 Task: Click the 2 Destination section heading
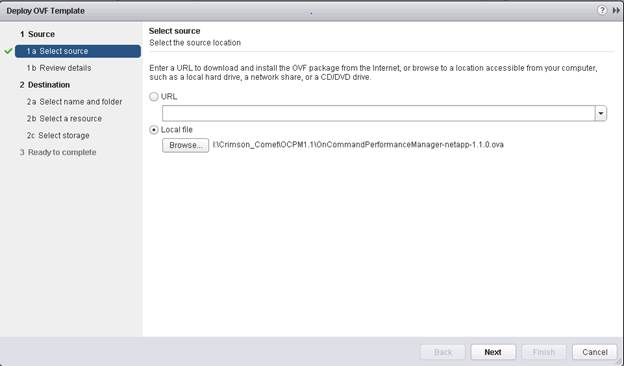(45, 85)
